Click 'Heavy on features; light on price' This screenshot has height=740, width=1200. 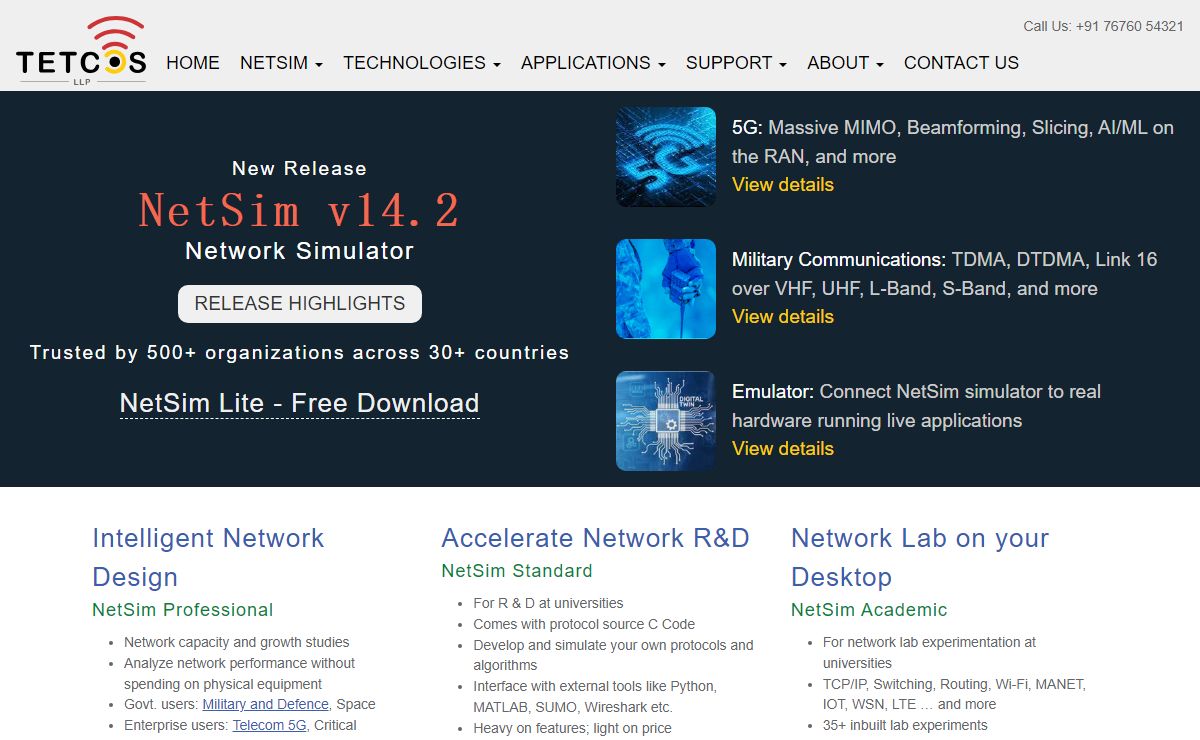coord(572,728)
